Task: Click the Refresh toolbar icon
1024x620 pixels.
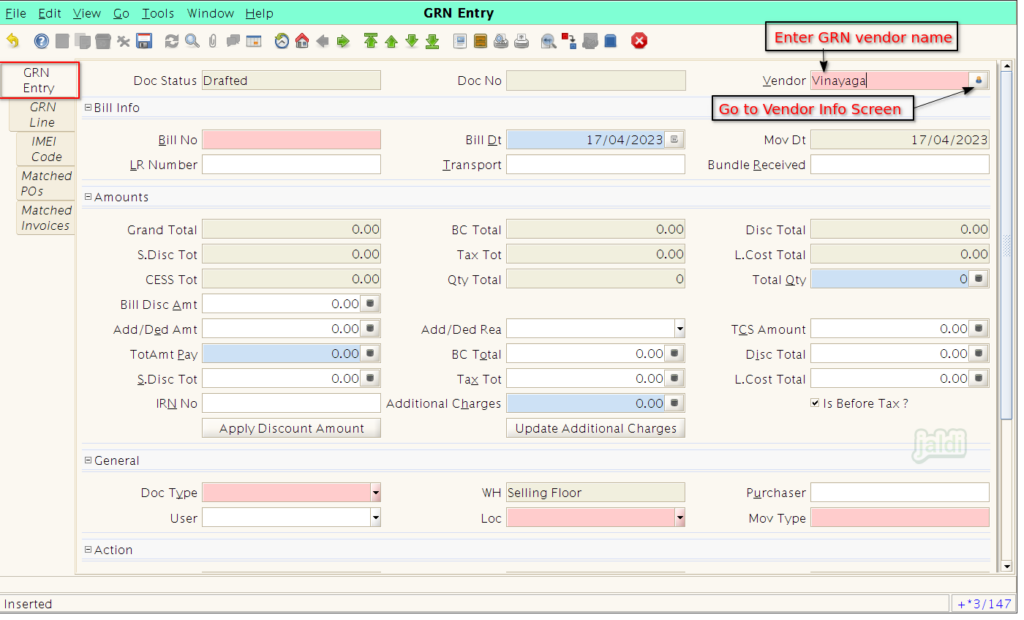Action: [x=172, y=41]
